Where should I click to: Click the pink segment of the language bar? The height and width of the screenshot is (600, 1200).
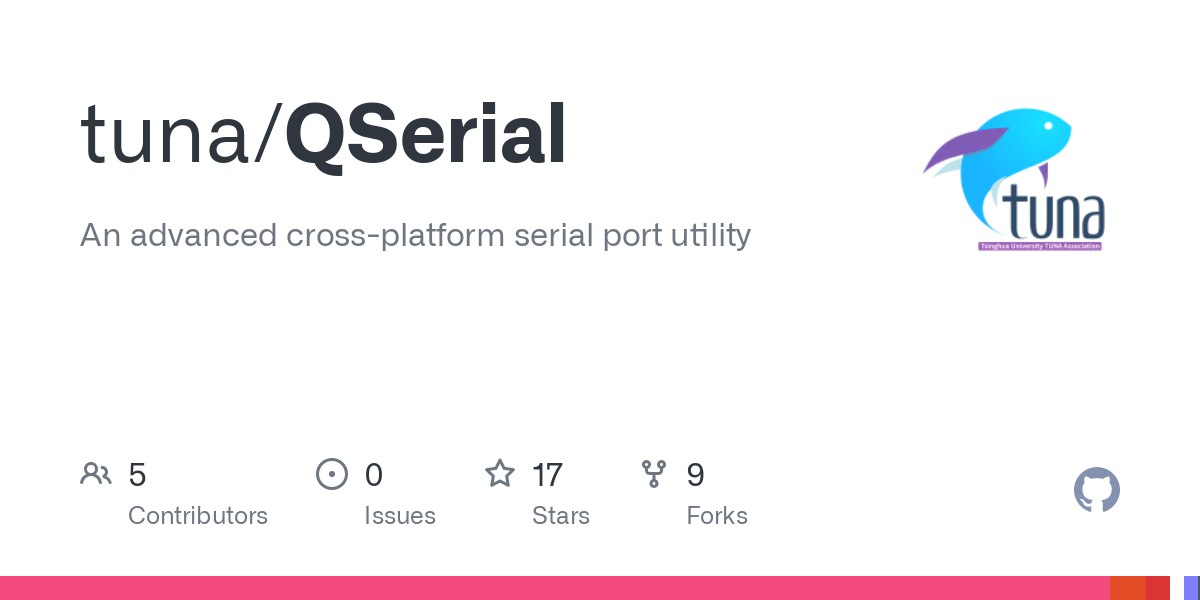(550, 588)
